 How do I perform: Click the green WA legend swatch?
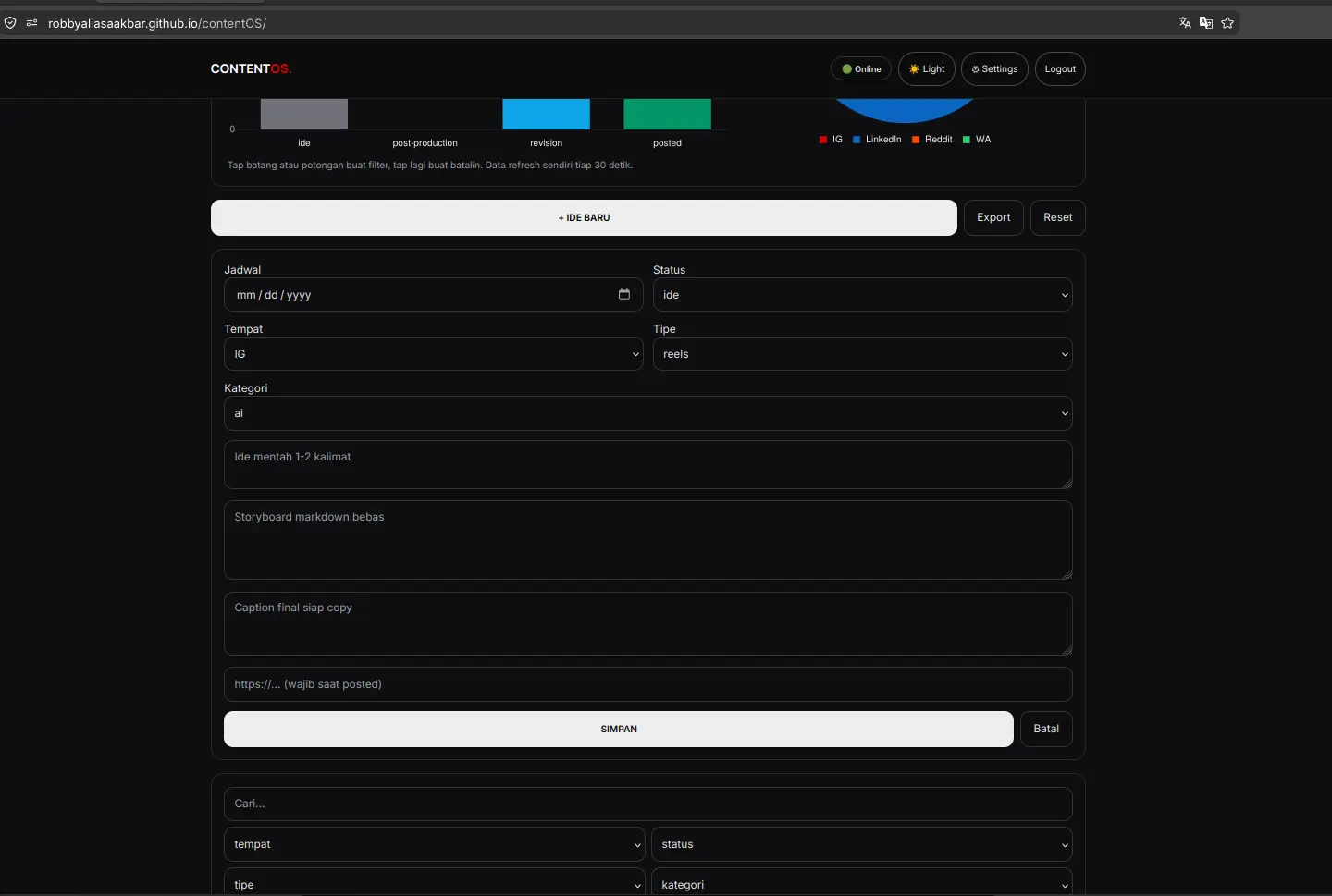click(967, 140)
